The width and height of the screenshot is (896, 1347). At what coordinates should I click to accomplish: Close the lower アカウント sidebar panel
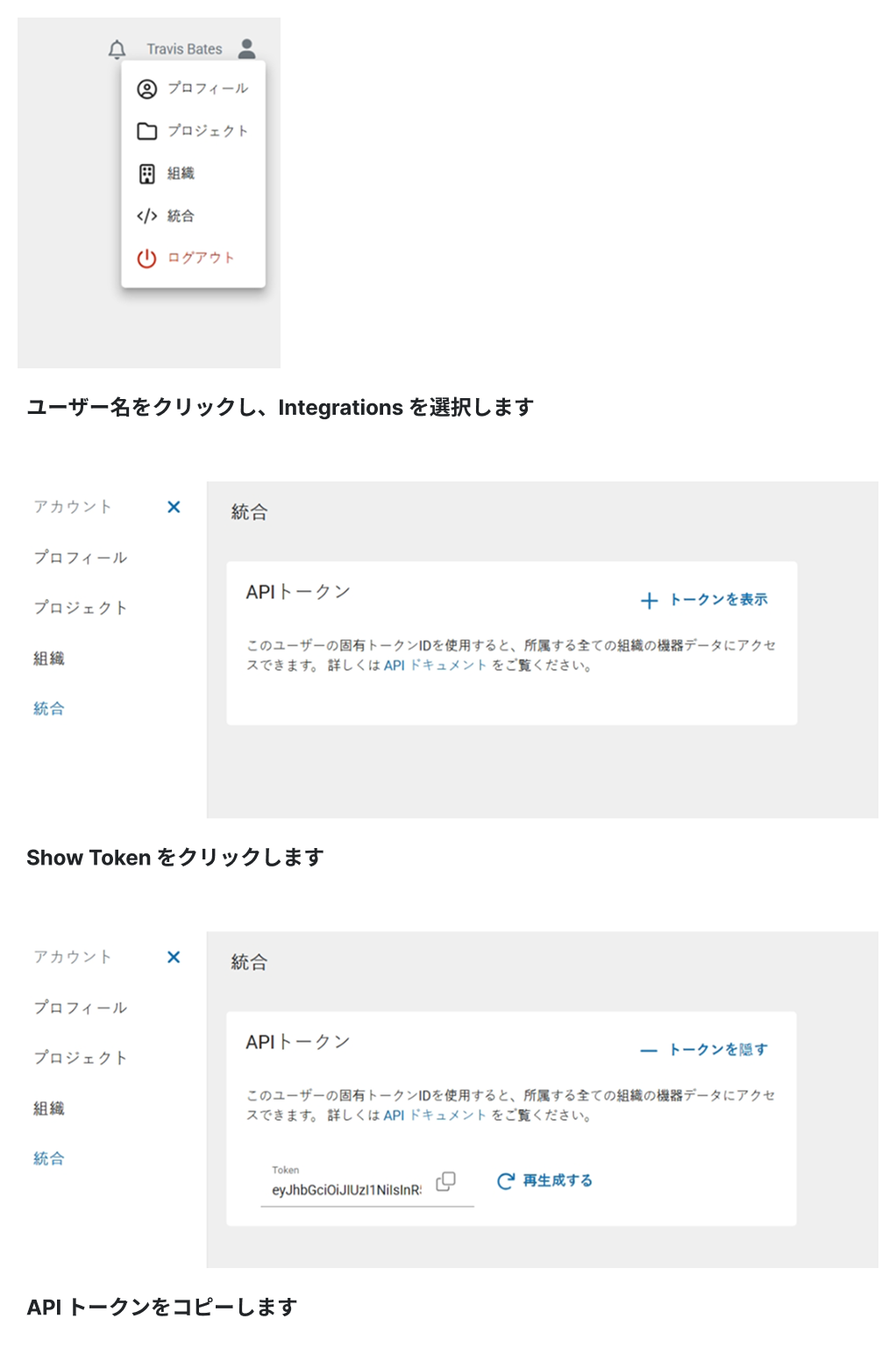point(174,957)
